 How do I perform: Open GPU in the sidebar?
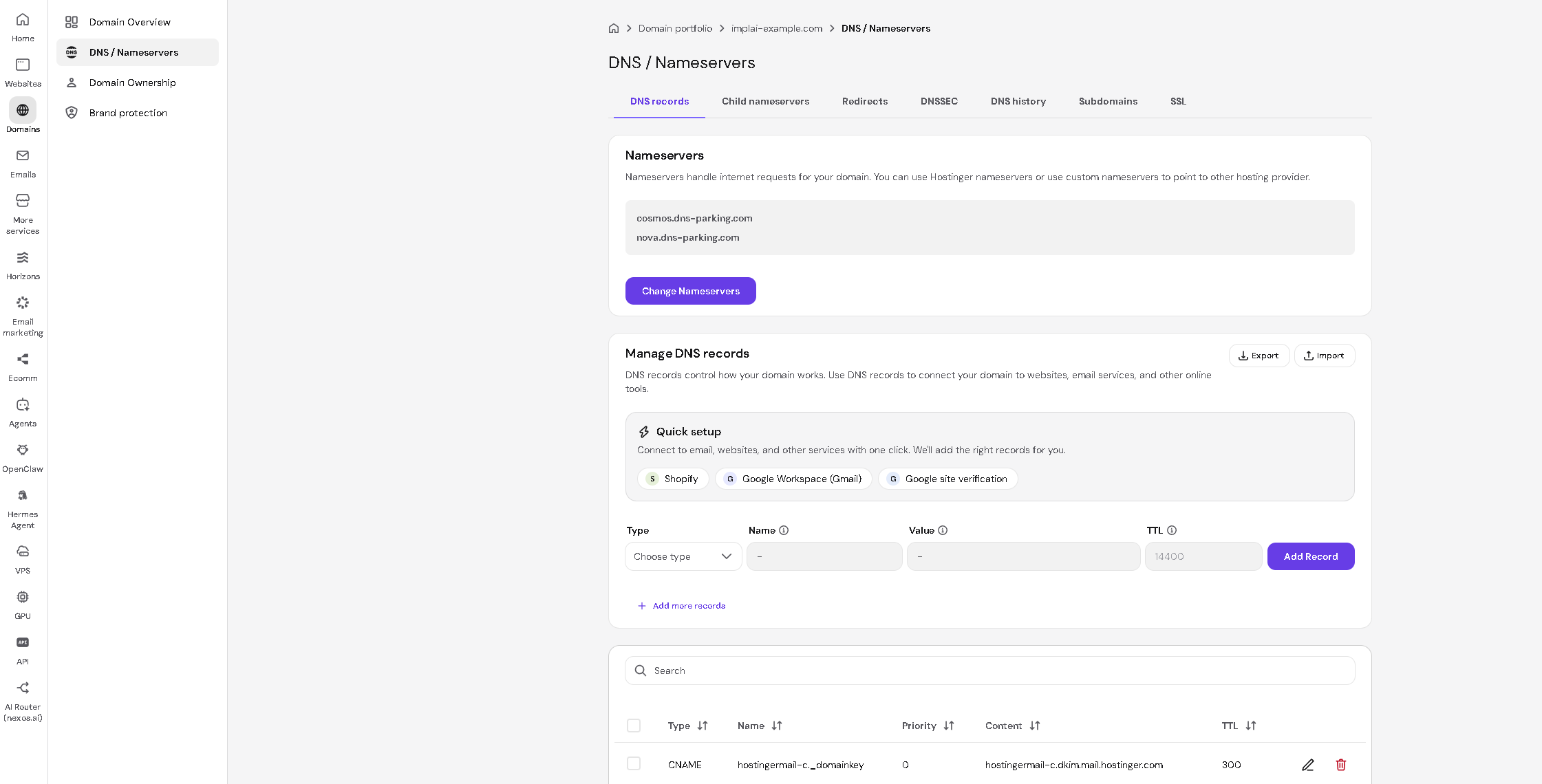(x=23, y=605)
